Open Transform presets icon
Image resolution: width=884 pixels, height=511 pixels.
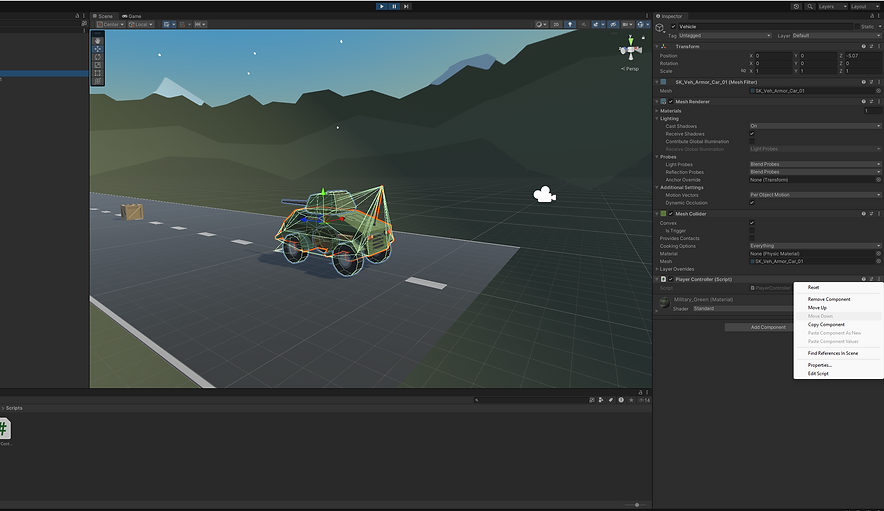(871, 46)
